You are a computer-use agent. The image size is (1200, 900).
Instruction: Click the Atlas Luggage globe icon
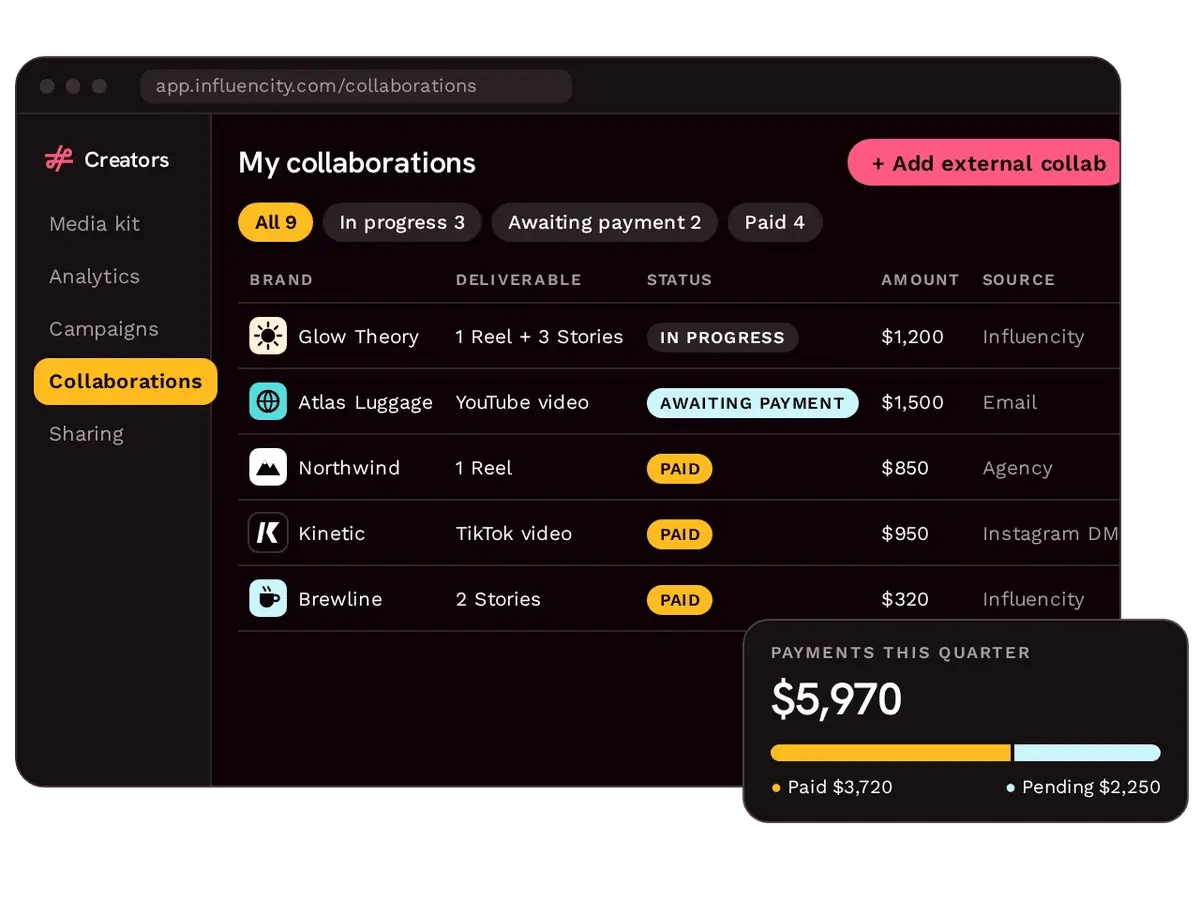click(268, 402)
